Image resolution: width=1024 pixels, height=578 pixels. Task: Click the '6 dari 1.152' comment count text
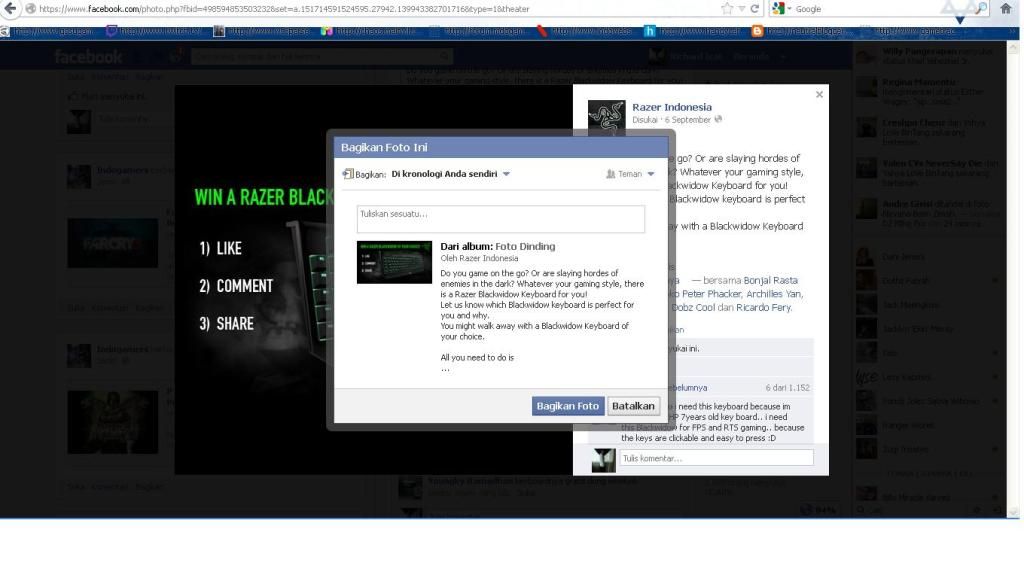pos(788,388)
